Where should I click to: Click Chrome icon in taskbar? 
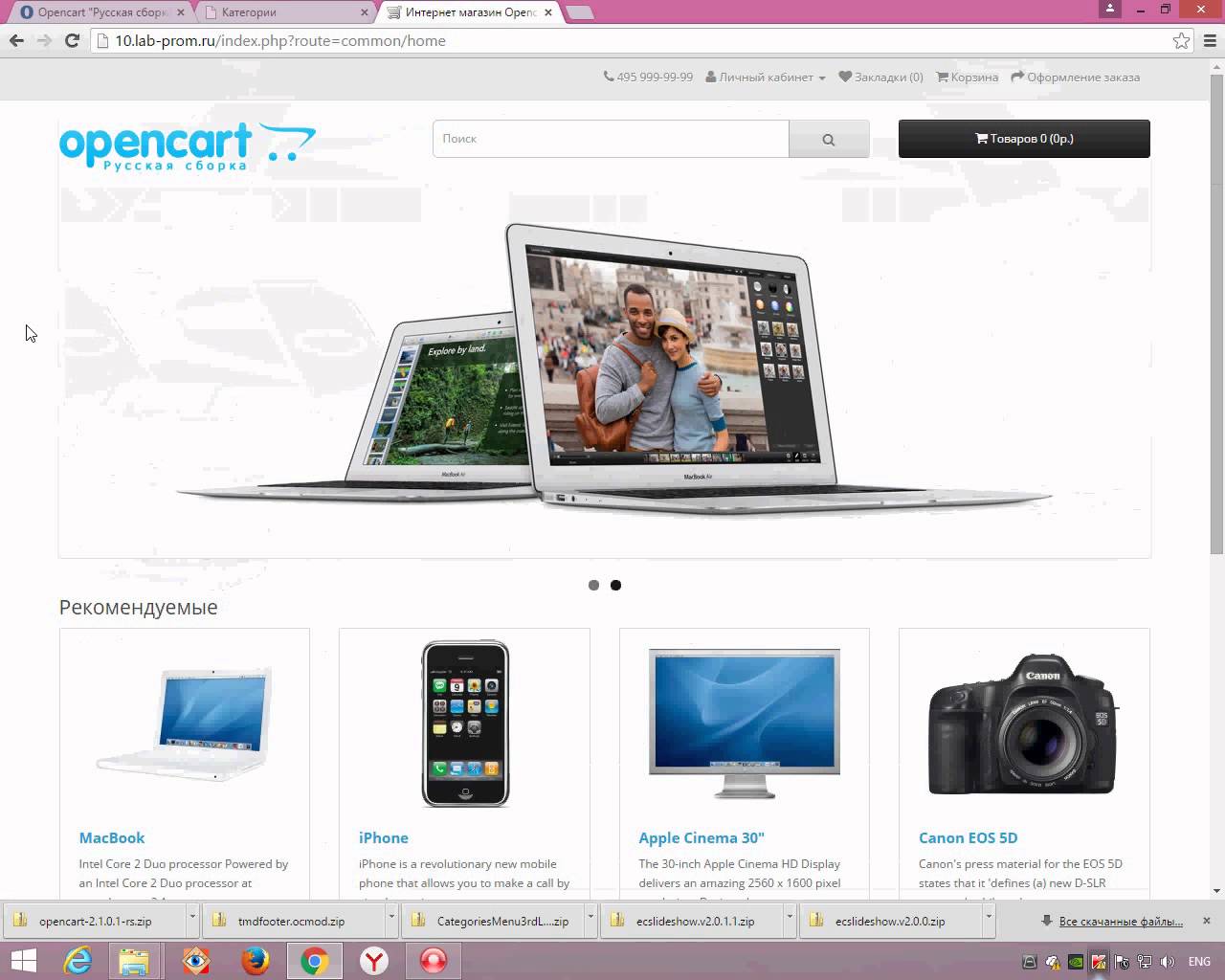click(x=315, y=961)
